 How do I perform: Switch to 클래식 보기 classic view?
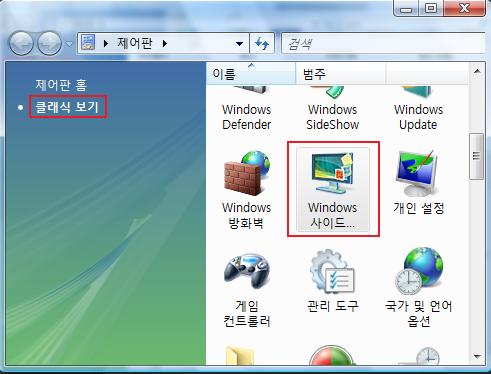click(x=67, y=107)
